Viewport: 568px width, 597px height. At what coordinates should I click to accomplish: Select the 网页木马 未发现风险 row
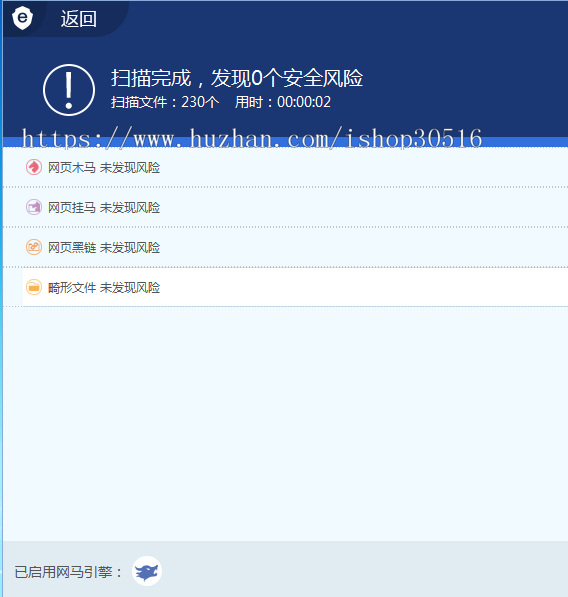(285, 168)
